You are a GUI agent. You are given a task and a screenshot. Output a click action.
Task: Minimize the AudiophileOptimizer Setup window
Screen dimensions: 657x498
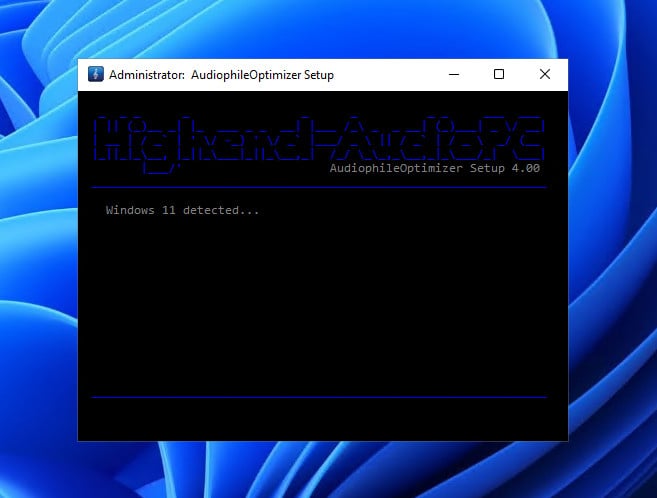click(454, 75)
